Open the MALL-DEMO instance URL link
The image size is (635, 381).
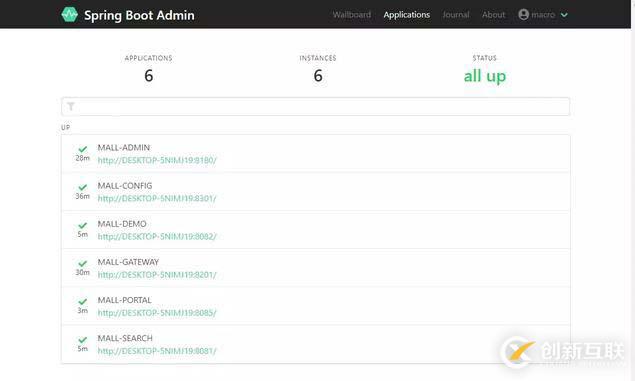tap(157, 236)
